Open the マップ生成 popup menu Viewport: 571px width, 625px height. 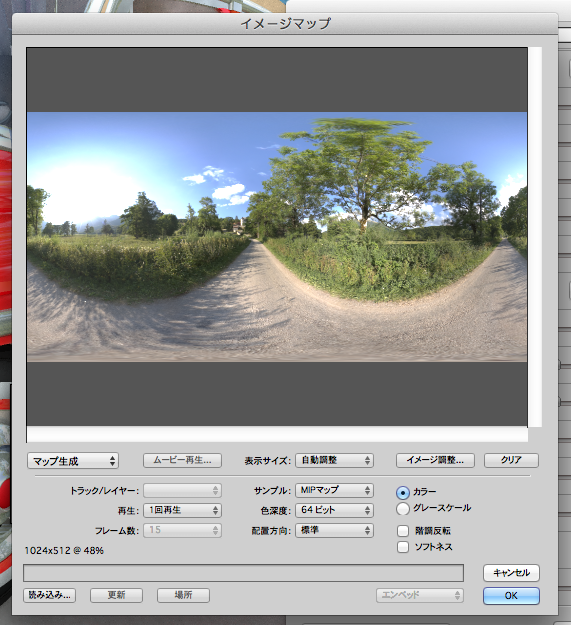(x=73, y=461)
